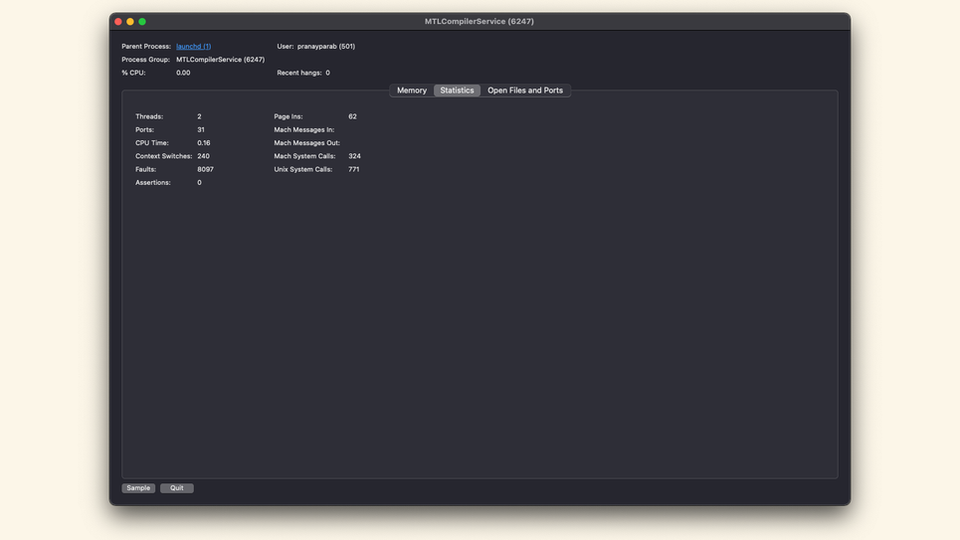Viewport: 960px width, 540px height.
Task: Click the Process Group value MTLCompilerService (6247)
Action: [x=220, y=60]
